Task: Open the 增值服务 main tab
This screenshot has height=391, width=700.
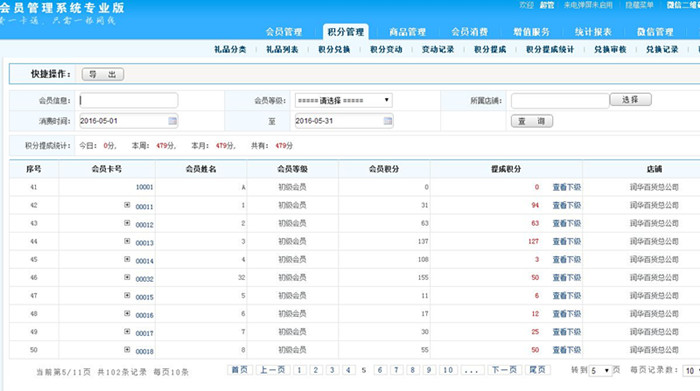Action: [531, 32]
